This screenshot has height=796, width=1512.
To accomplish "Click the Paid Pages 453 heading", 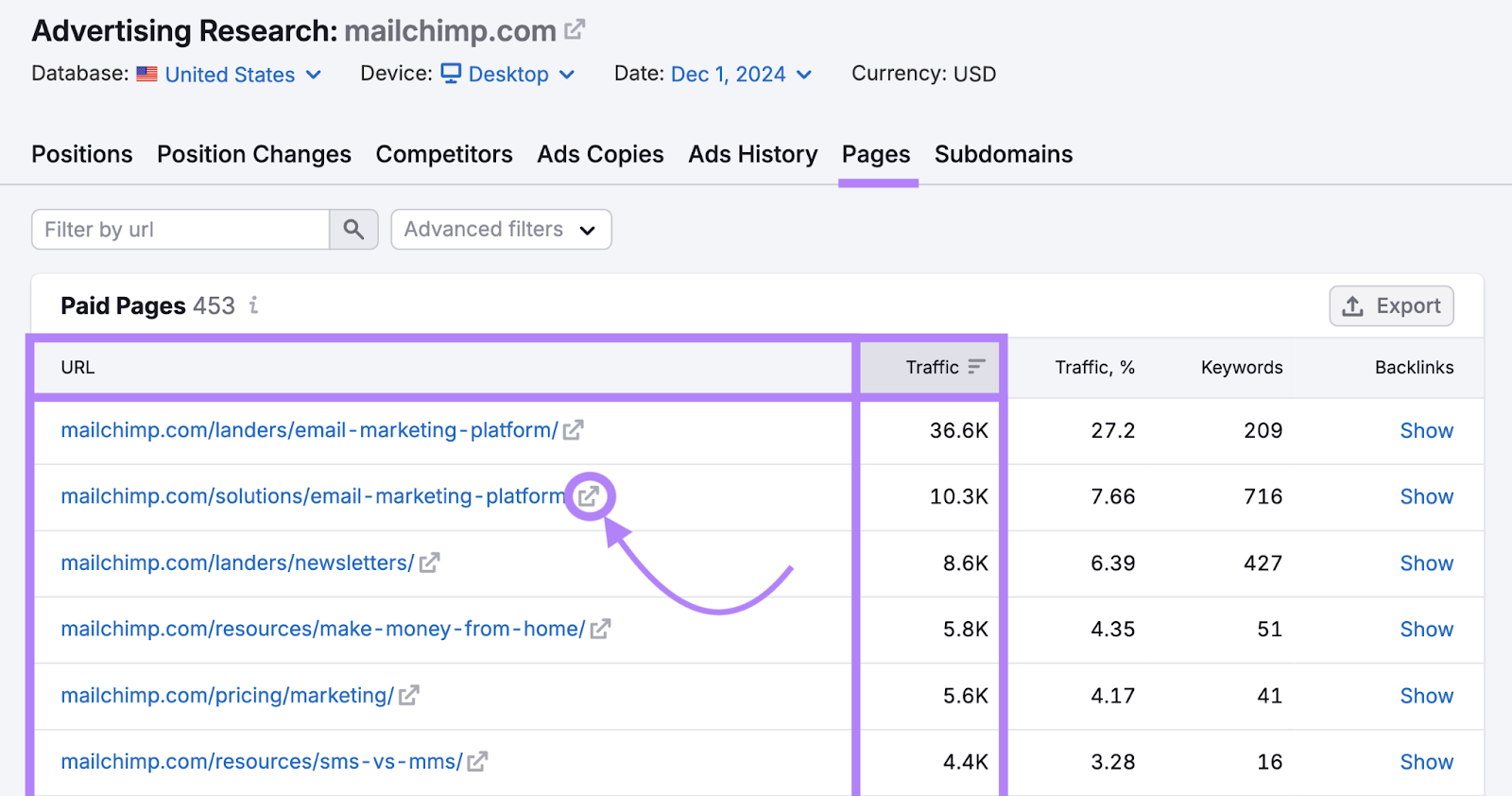I will [x=148, y=305].
